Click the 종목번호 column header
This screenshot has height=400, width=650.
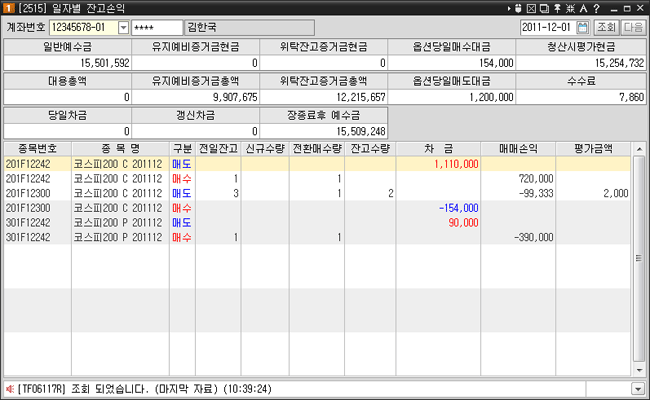point(37,149)
